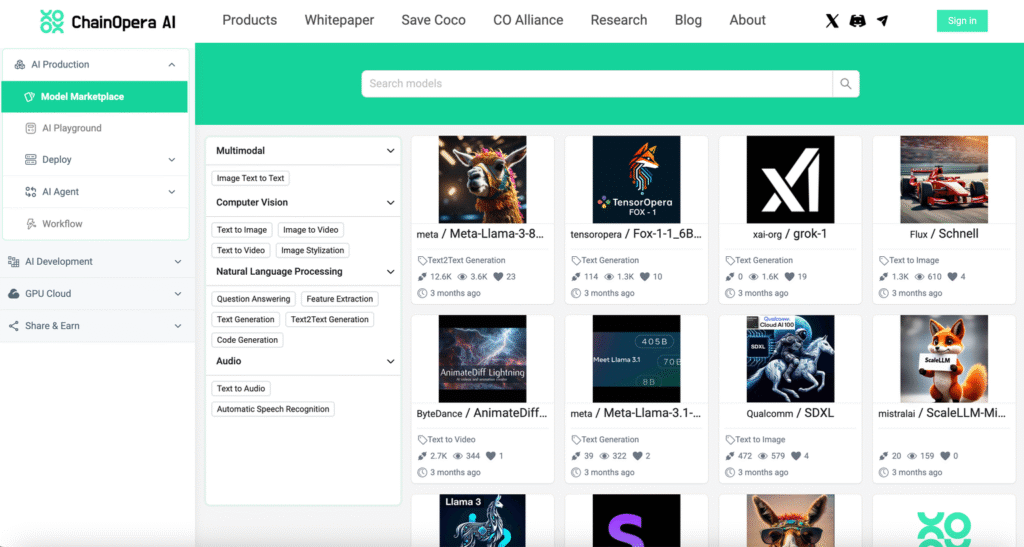Viewport: 1024px width, 547px height.
Task: Toggle the Code Generation filter tag
Action: [x=247, y=340]
